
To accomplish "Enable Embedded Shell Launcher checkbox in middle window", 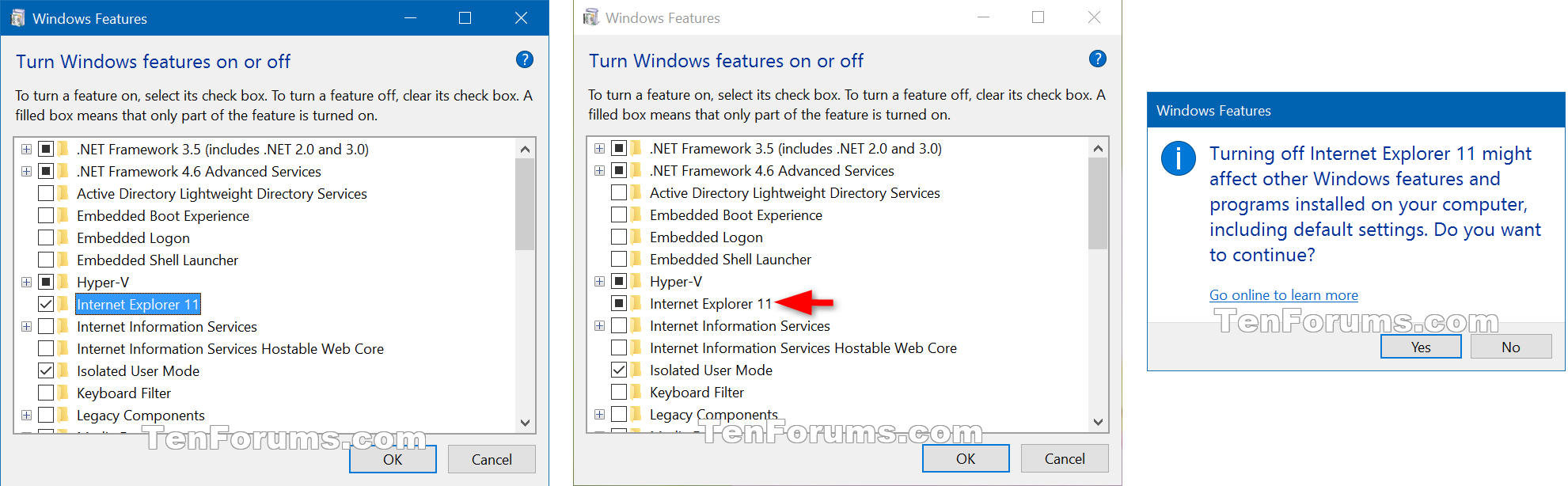I will pyautogui.click(x=619, y=259).
